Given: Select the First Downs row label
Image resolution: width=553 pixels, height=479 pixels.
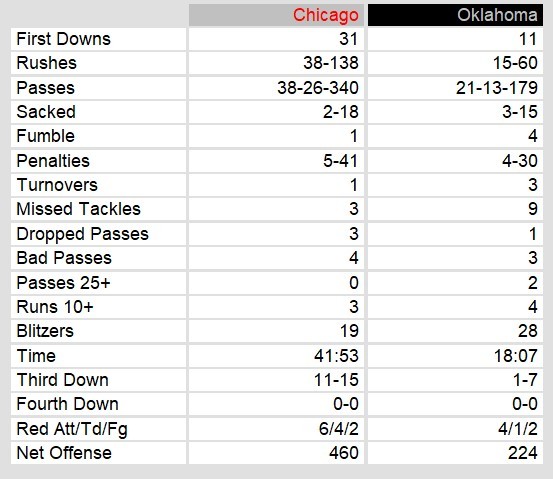Looking at the screenshot, I should click(63, 39).
